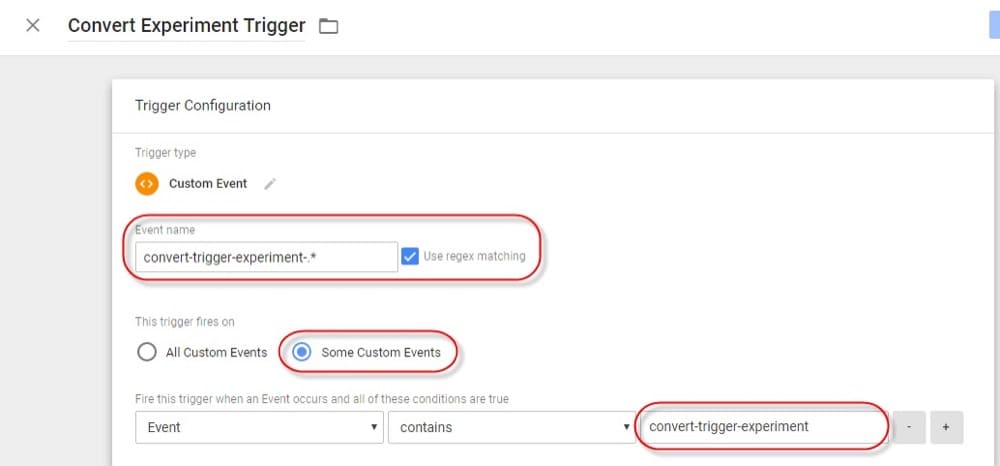Select the Some Custom Events radio button
The height and width of the screenshot is (466, 1000).
302,352
